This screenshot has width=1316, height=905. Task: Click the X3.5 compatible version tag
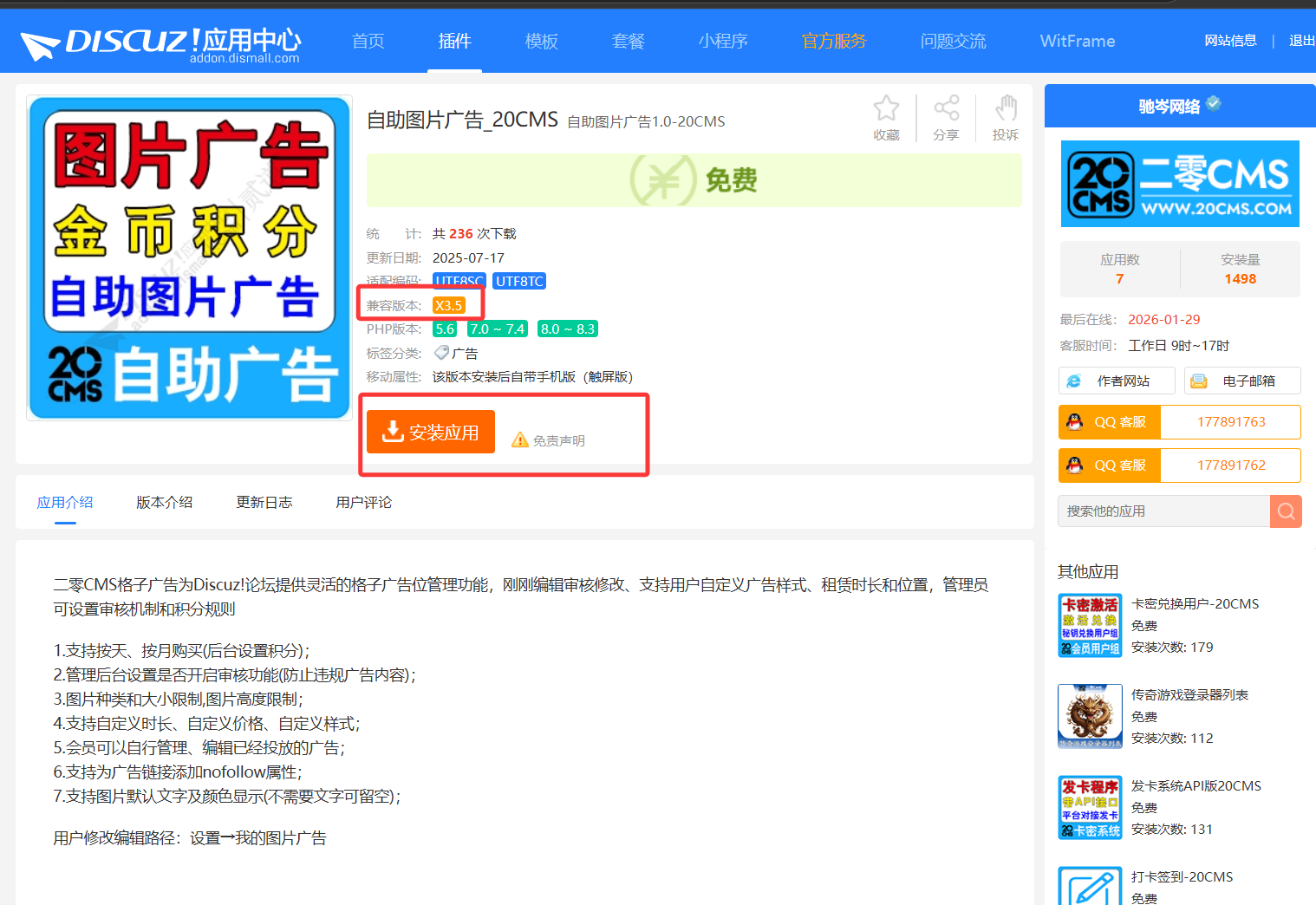(x=449, y=305)
